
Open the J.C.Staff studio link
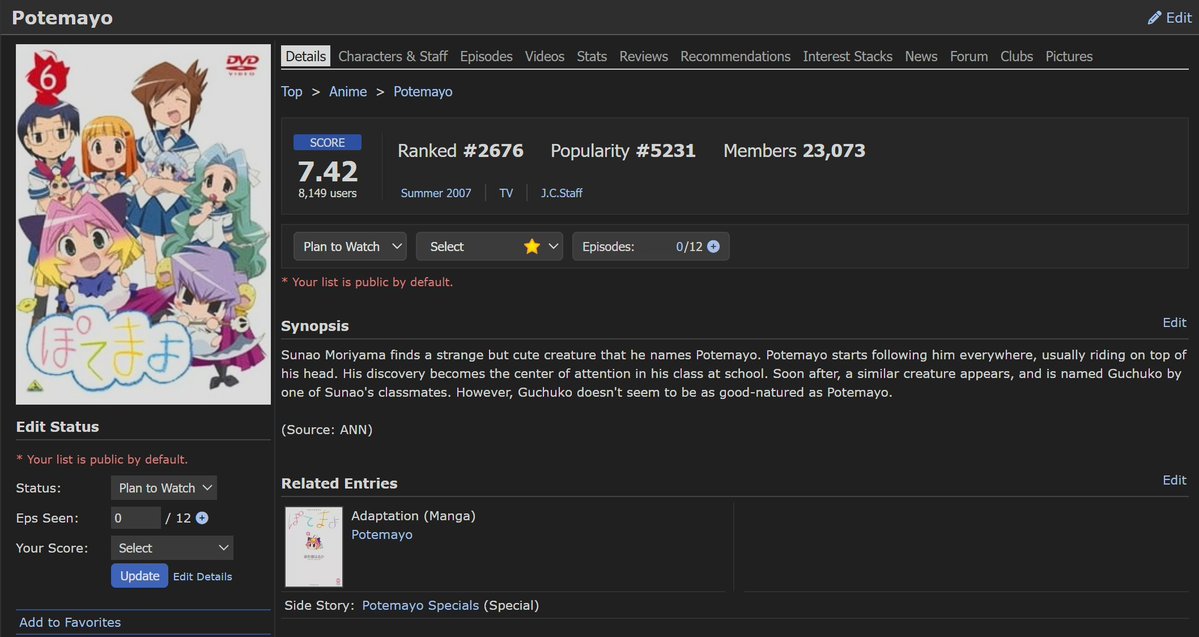561,193
